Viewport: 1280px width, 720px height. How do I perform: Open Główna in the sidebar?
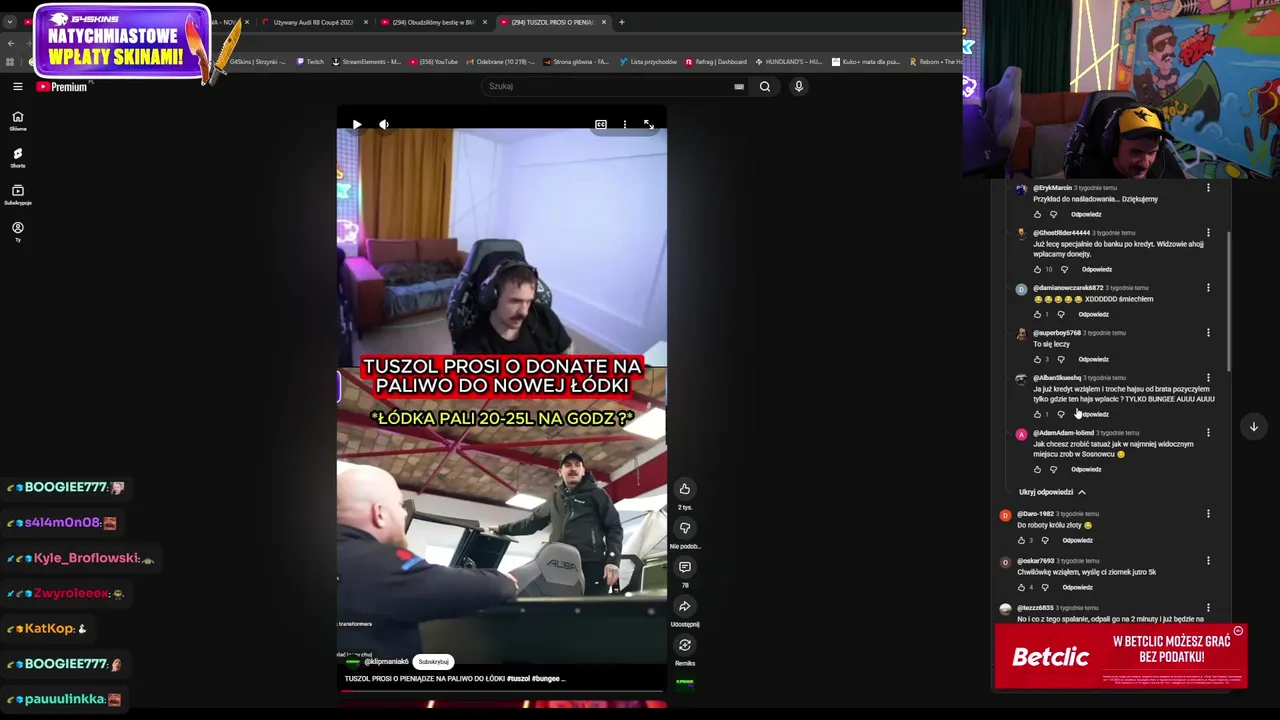pos(18,121)
